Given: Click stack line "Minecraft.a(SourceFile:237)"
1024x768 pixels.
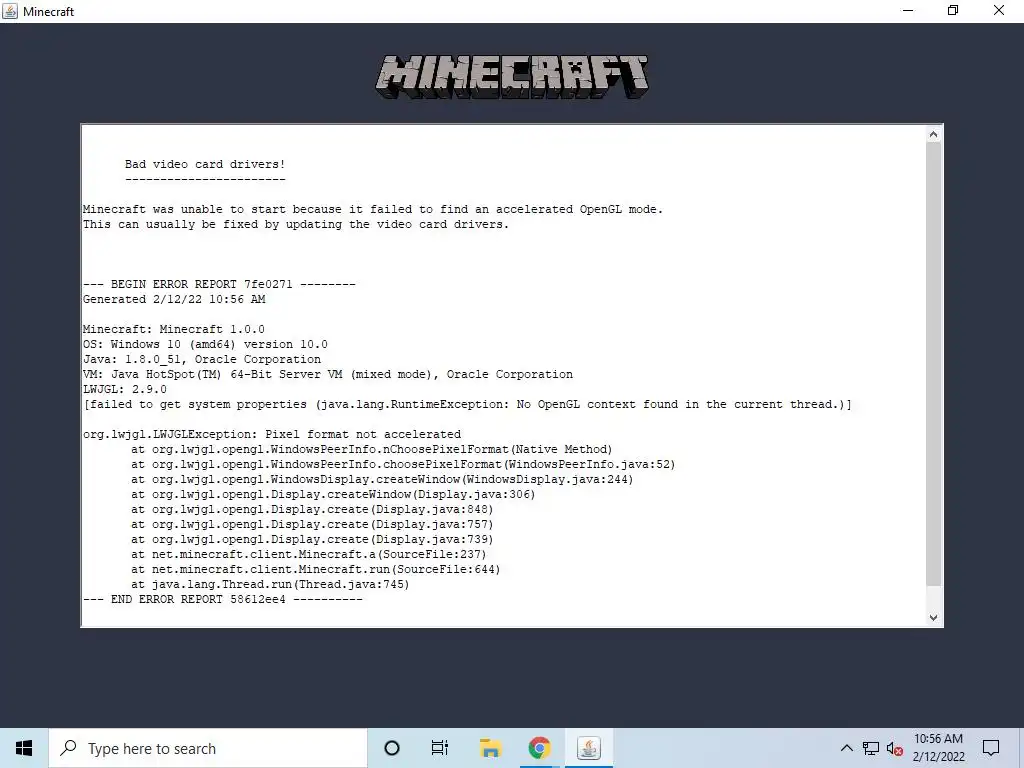Looking at the screenshot, I should point(309,555).
